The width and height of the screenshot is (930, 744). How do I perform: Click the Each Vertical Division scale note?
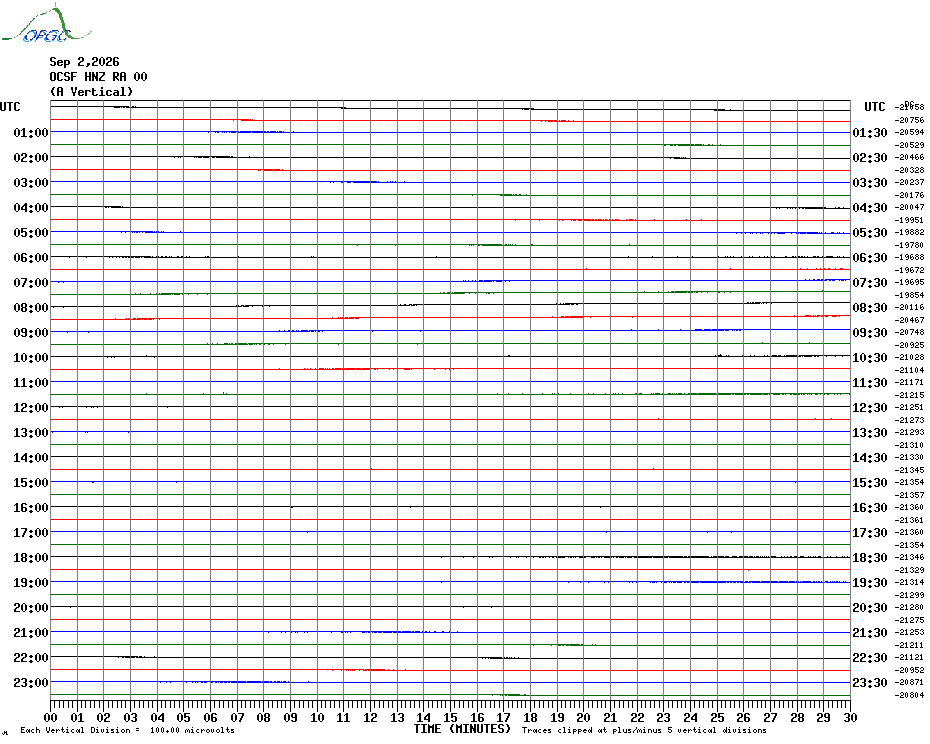128,730
